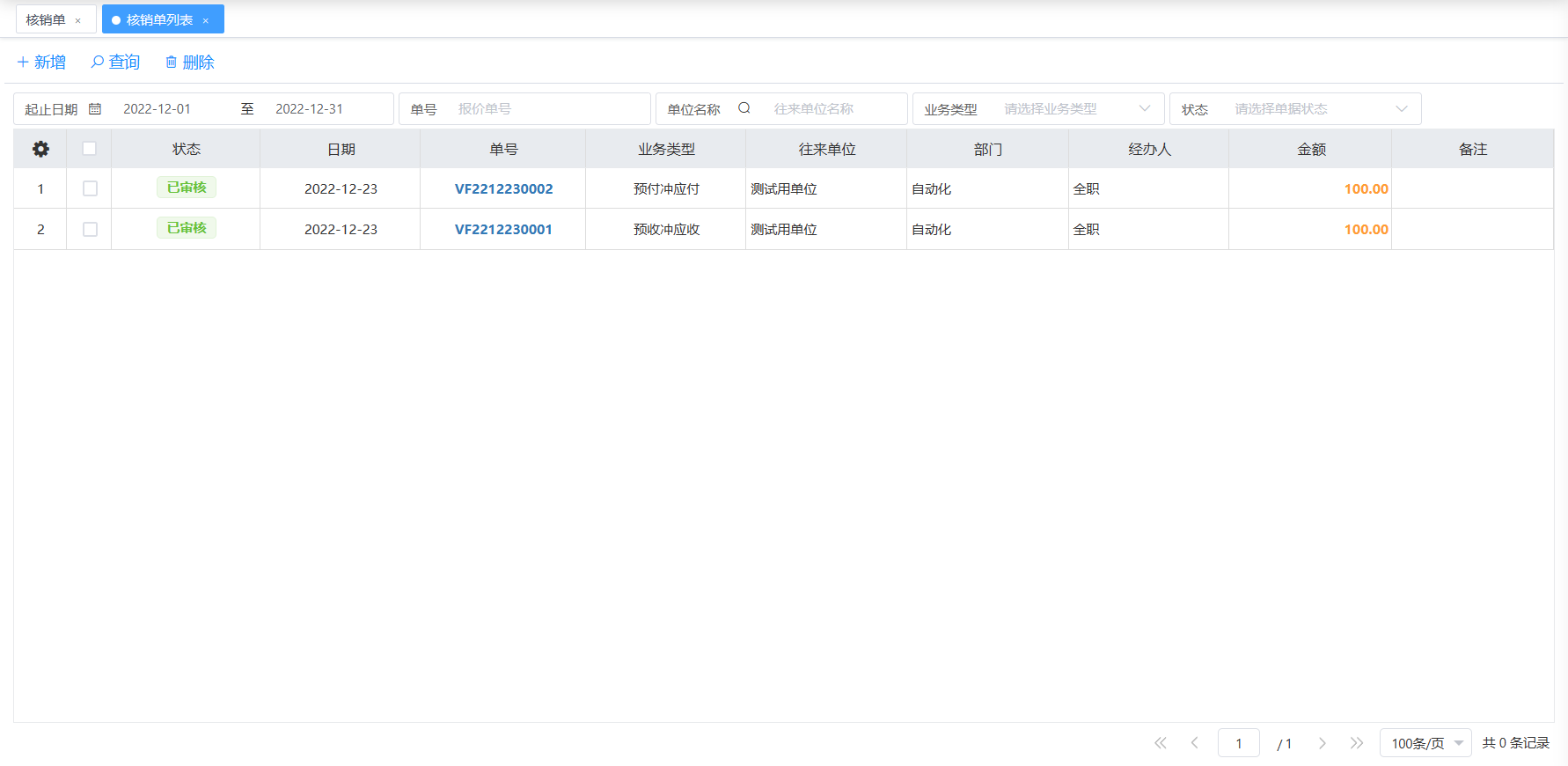Click the 预付冲应付 cell
Image resolution: width=1568 pixels, height=766 pixels.
click(666, 188)
